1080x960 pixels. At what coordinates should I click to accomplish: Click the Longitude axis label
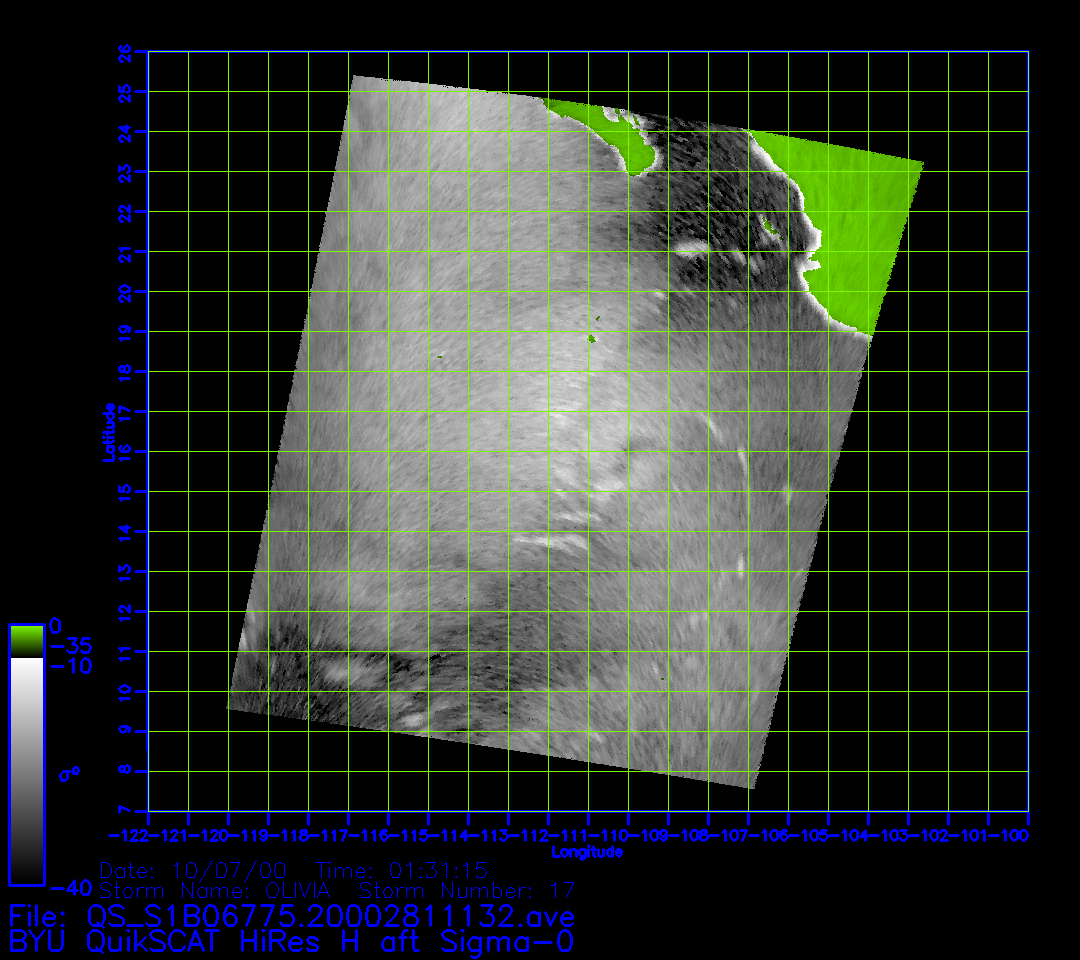(x=587, y=852)
